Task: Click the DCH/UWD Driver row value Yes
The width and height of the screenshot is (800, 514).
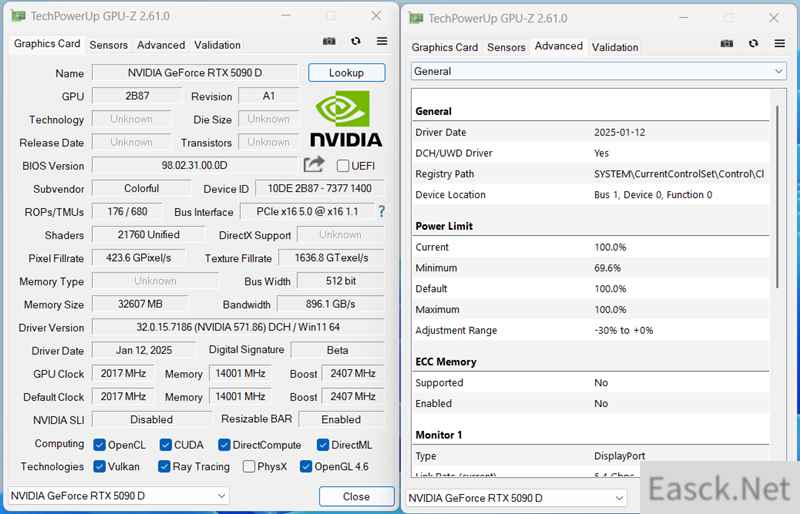Action: [x=601, y=153]
